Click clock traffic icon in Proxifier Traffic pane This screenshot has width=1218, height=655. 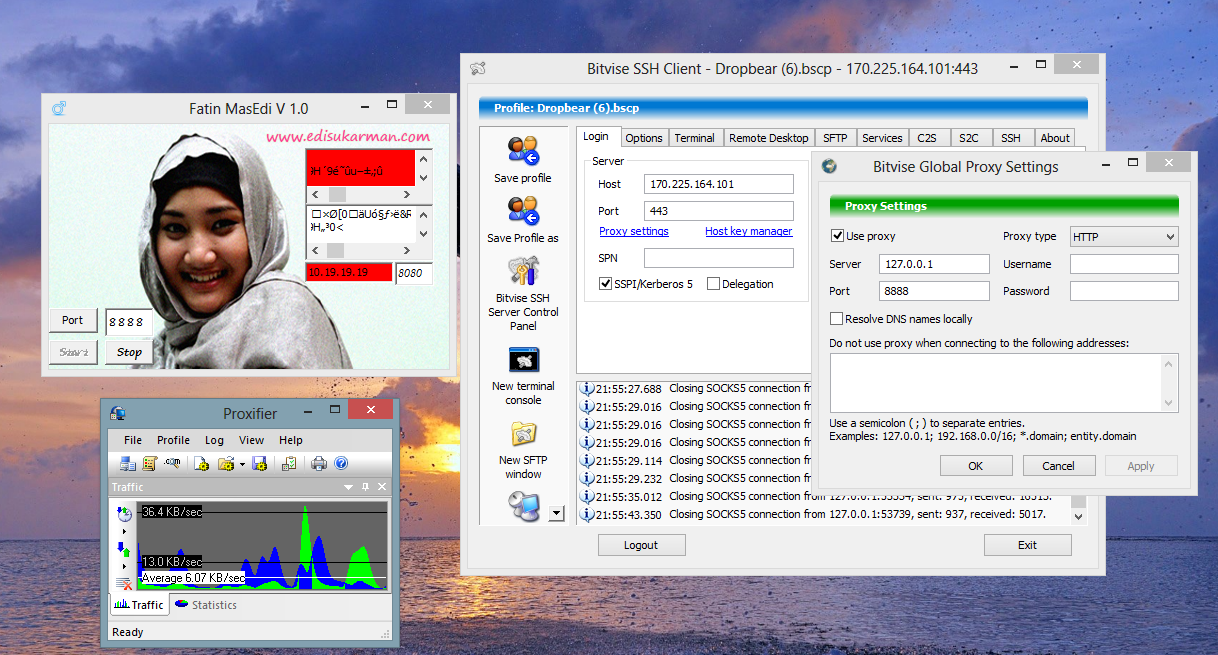point(125,513)
